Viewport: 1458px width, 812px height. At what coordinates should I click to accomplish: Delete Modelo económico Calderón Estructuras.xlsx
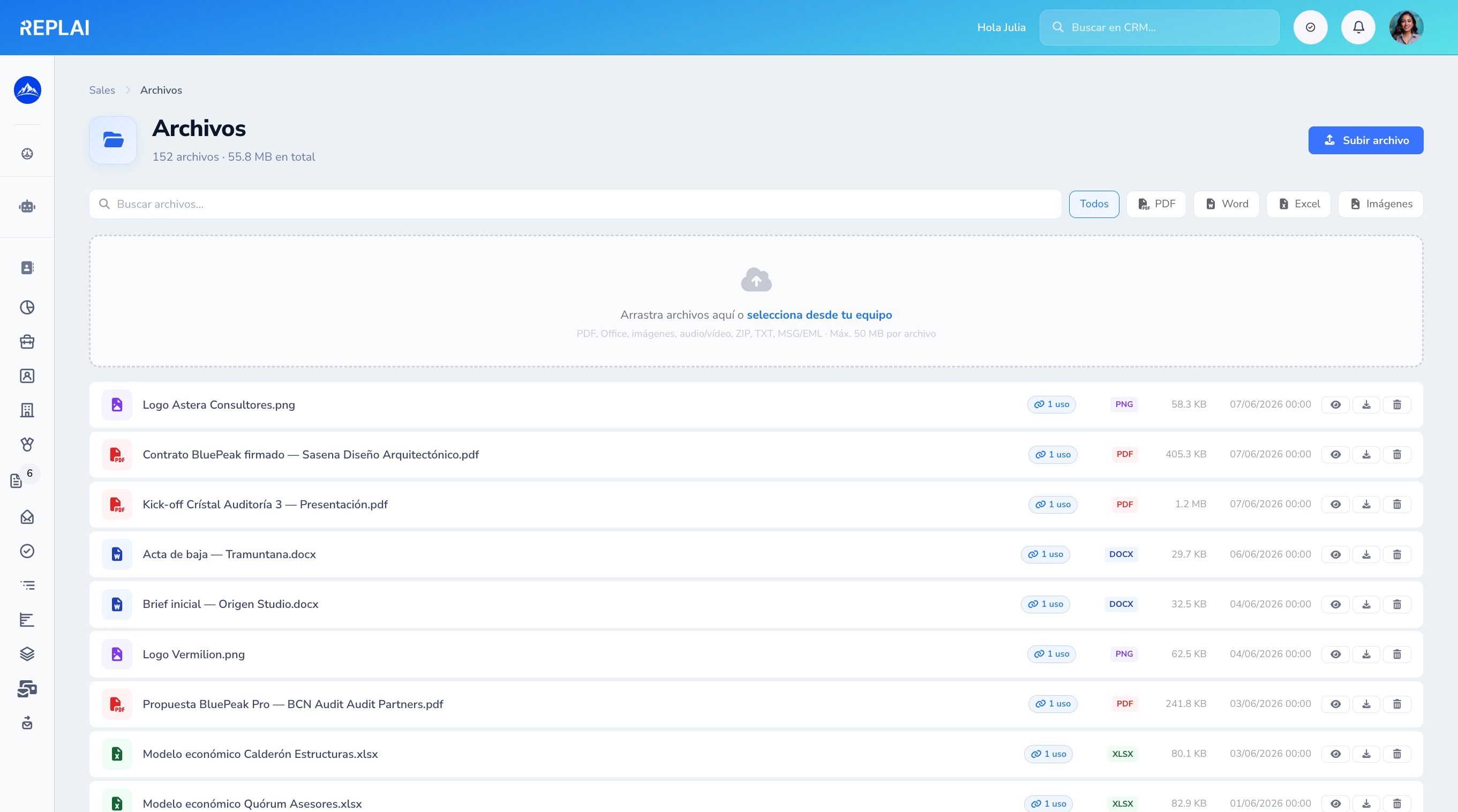tap(1397, 754)
